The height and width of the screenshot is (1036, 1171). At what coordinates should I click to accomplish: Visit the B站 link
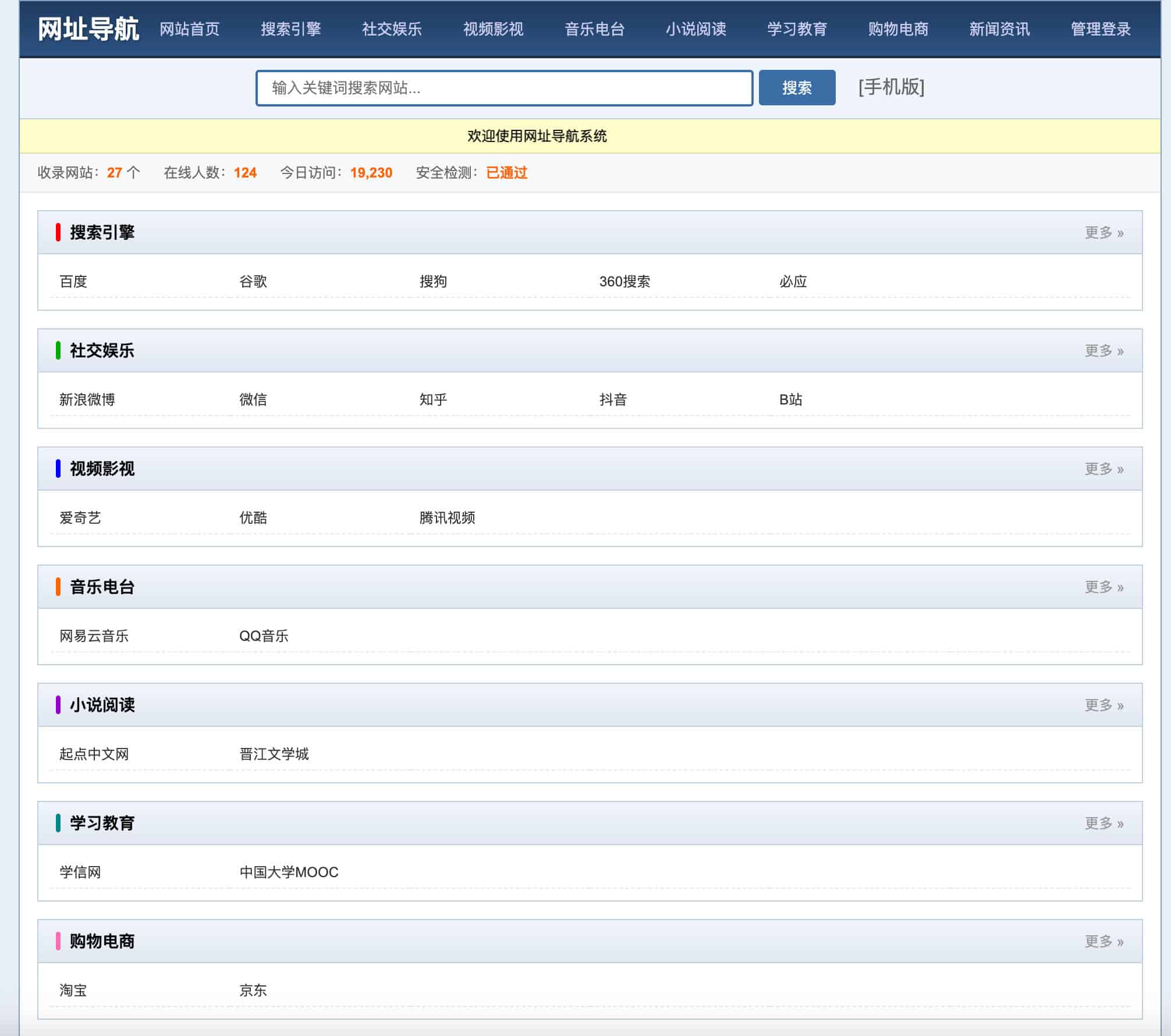tap(791, 400)
